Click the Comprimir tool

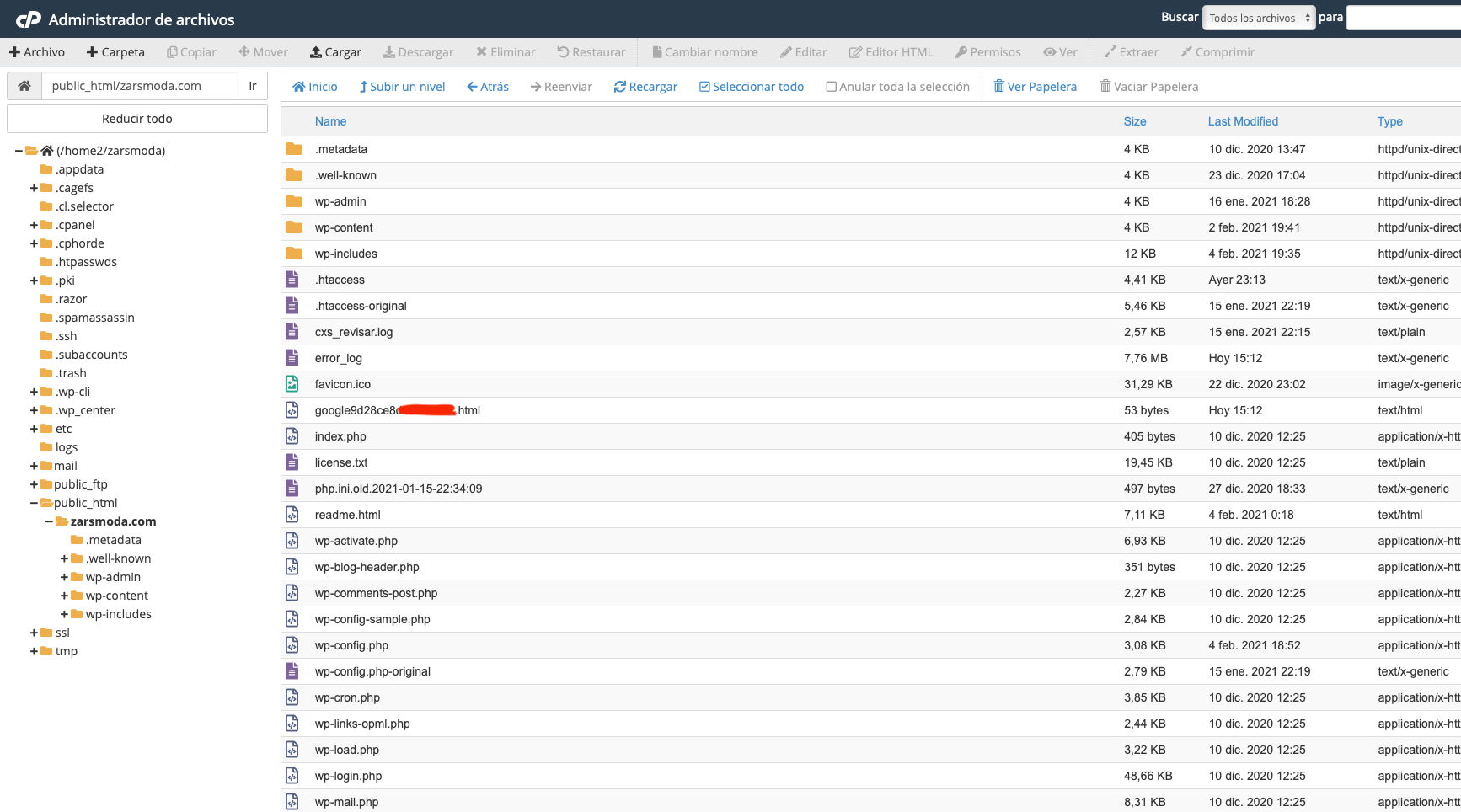[1217, 52]
